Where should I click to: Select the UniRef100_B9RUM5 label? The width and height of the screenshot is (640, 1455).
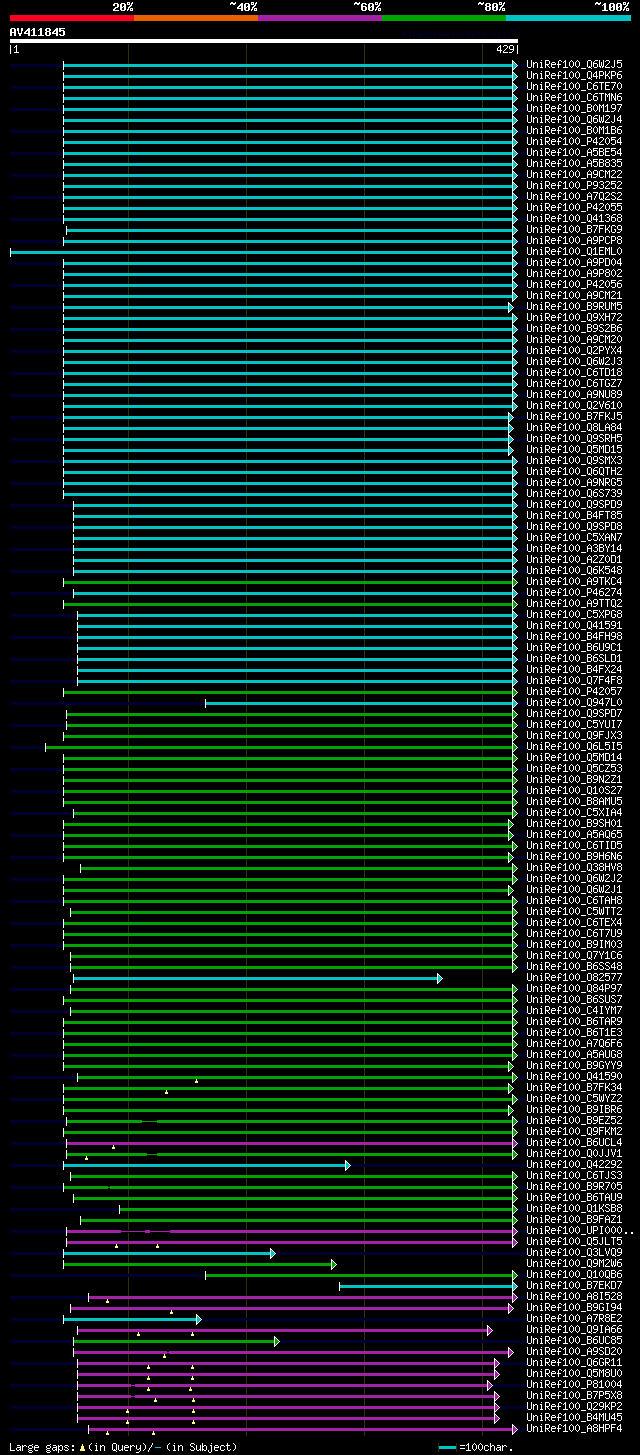(574, 306)
